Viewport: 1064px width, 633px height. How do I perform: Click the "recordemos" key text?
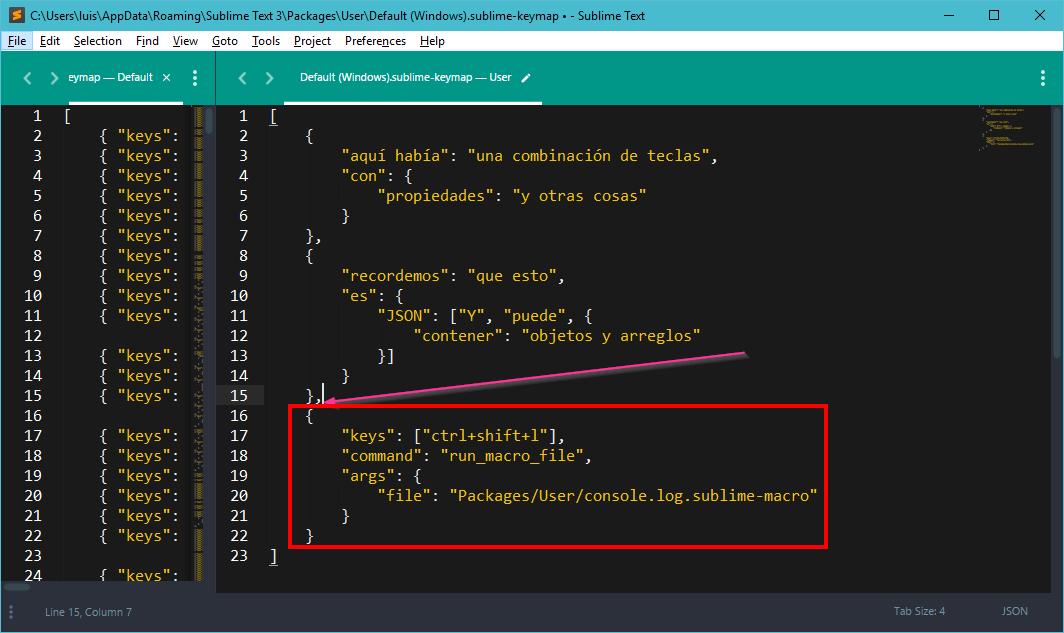pos(395,276)
